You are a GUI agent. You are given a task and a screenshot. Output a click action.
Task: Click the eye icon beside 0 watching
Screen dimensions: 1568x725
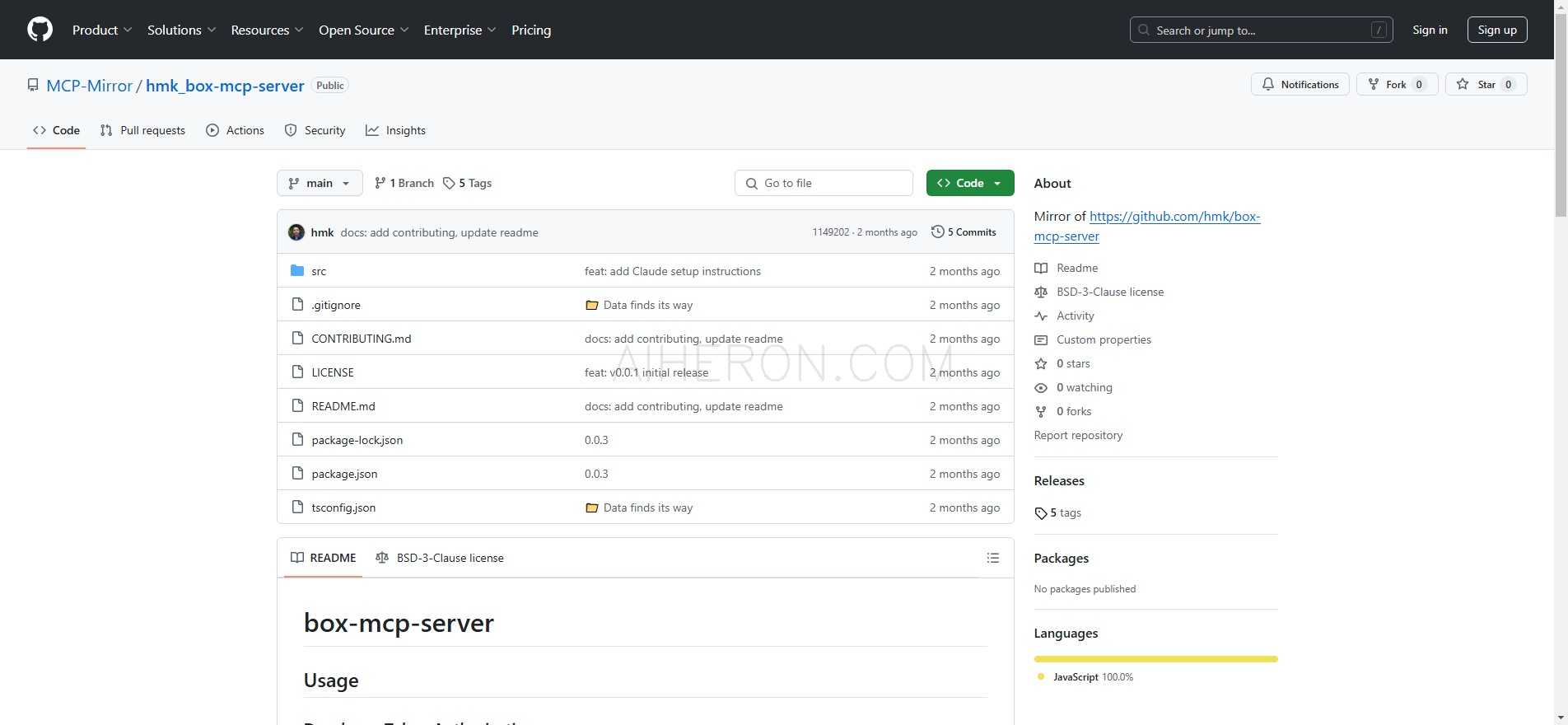[x=1041, y=387]
